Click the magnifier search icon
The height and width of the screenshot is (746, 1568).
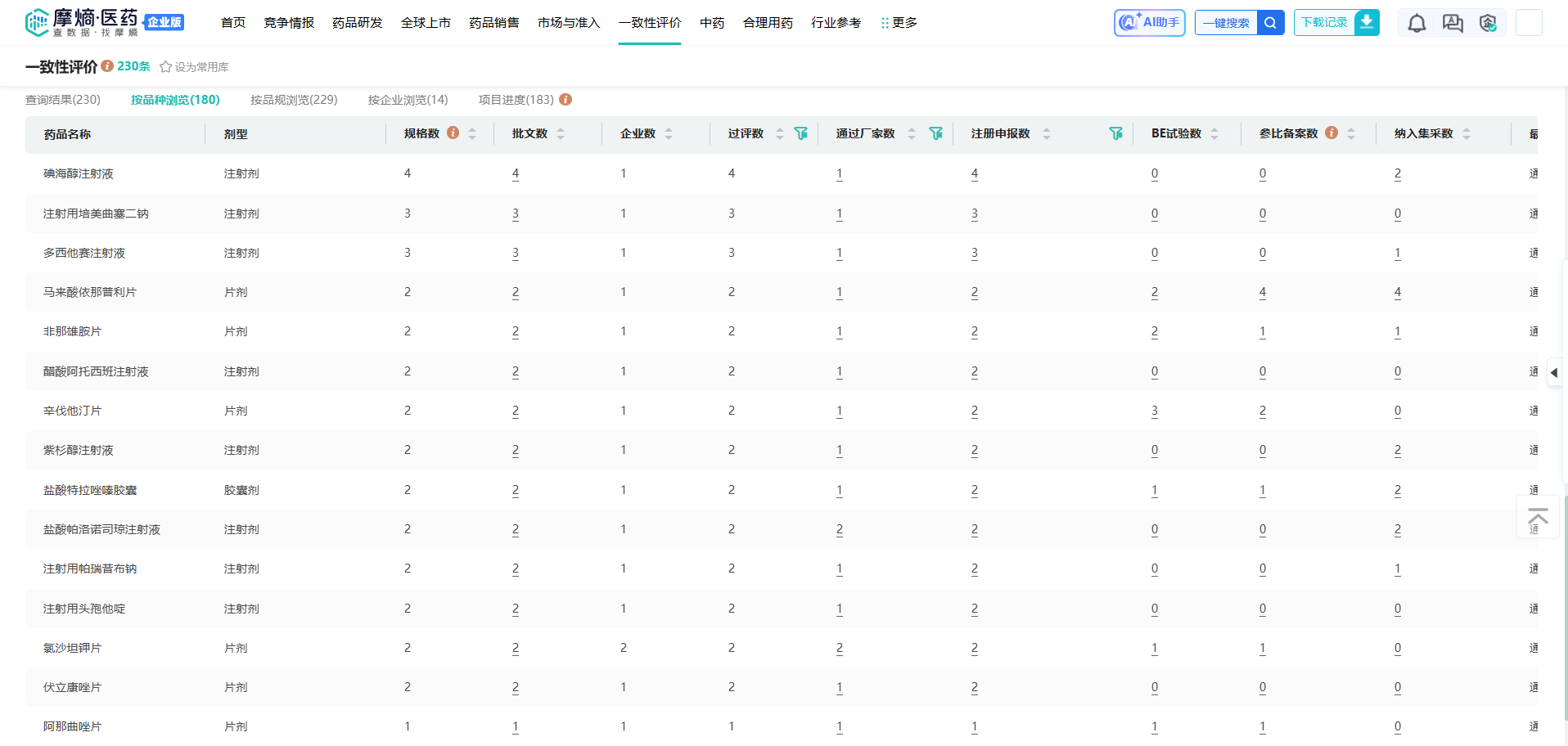click(1270, 23)
